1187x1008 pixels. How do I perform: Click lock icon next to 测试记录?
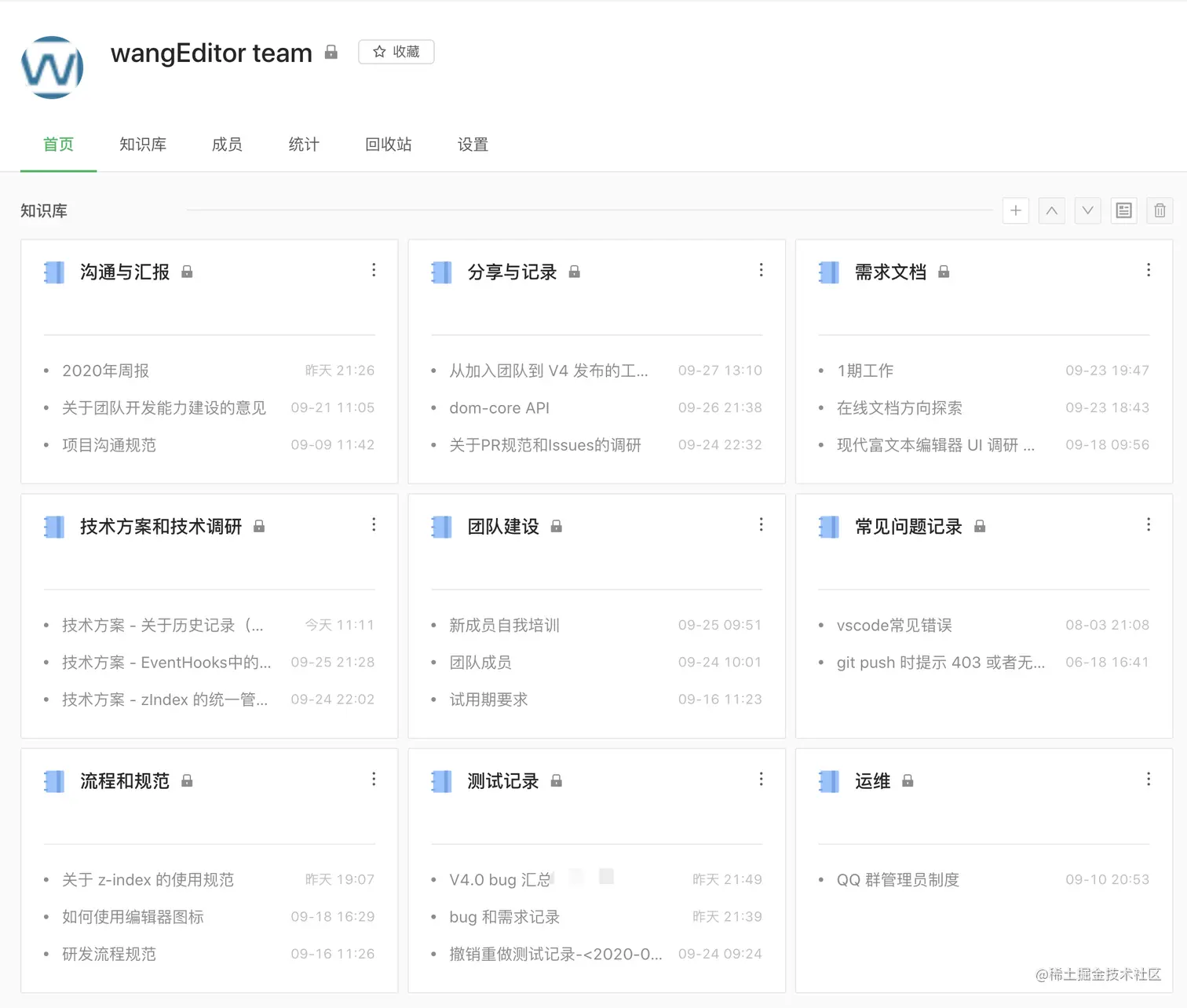tap(557, 780)
